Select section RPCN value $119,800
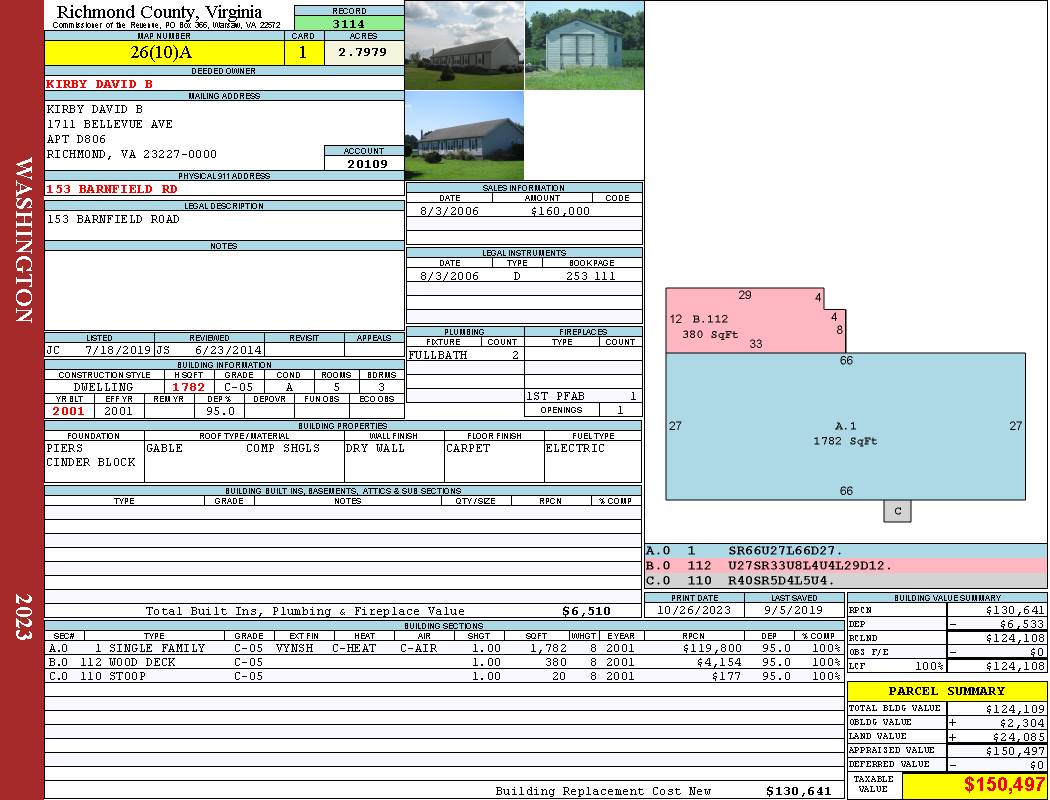 coord(712,648)
